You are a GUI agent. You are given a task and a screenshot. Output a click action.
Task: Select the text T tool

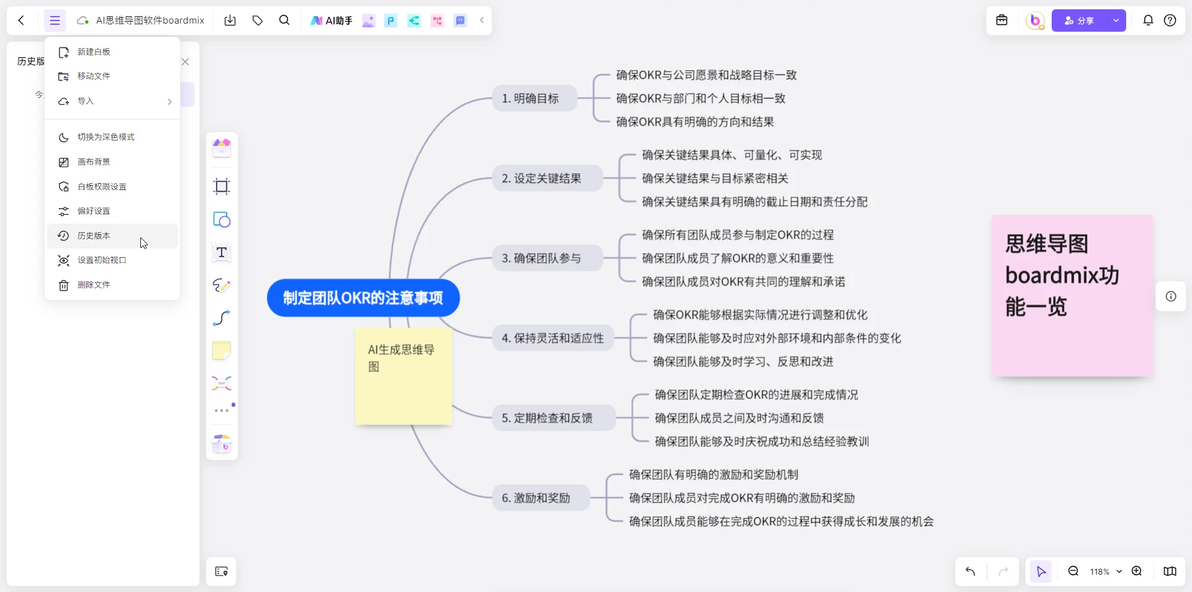click(221, 252)
